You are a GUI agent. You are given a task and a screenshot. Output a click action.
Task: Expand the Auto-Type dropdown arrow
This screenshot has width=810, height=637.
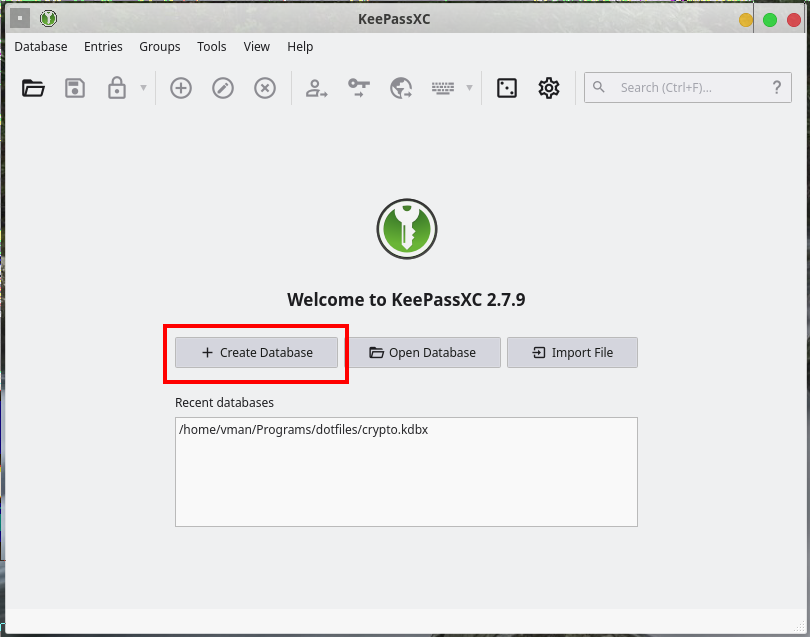click(470, 88)
